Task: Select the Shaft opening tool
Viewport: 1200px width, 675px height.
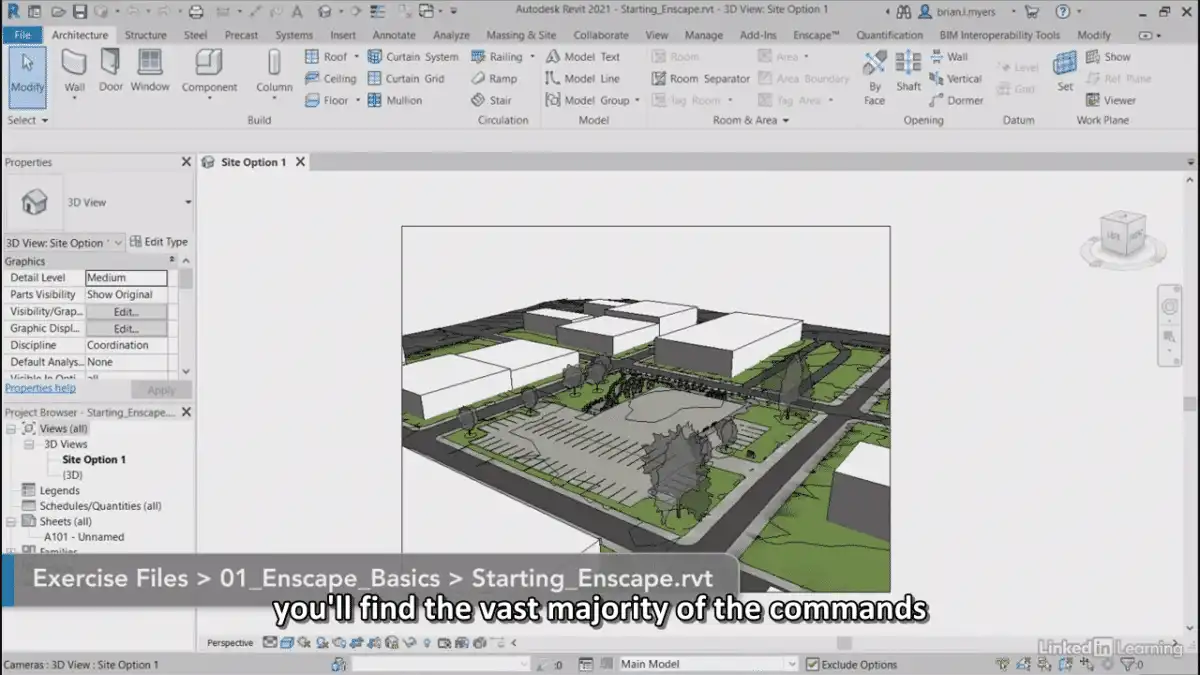Action: coord(908,71)
